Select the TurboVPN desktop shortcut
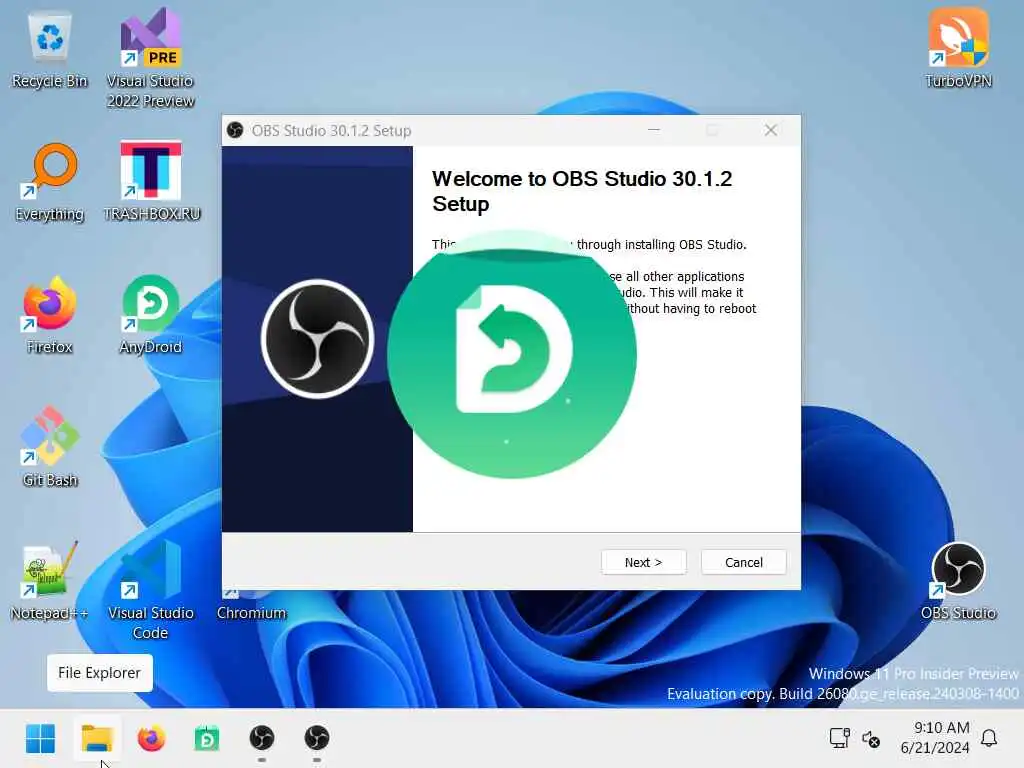The height and width of the screenshot is (768, 1024). (x=958, y=49)
